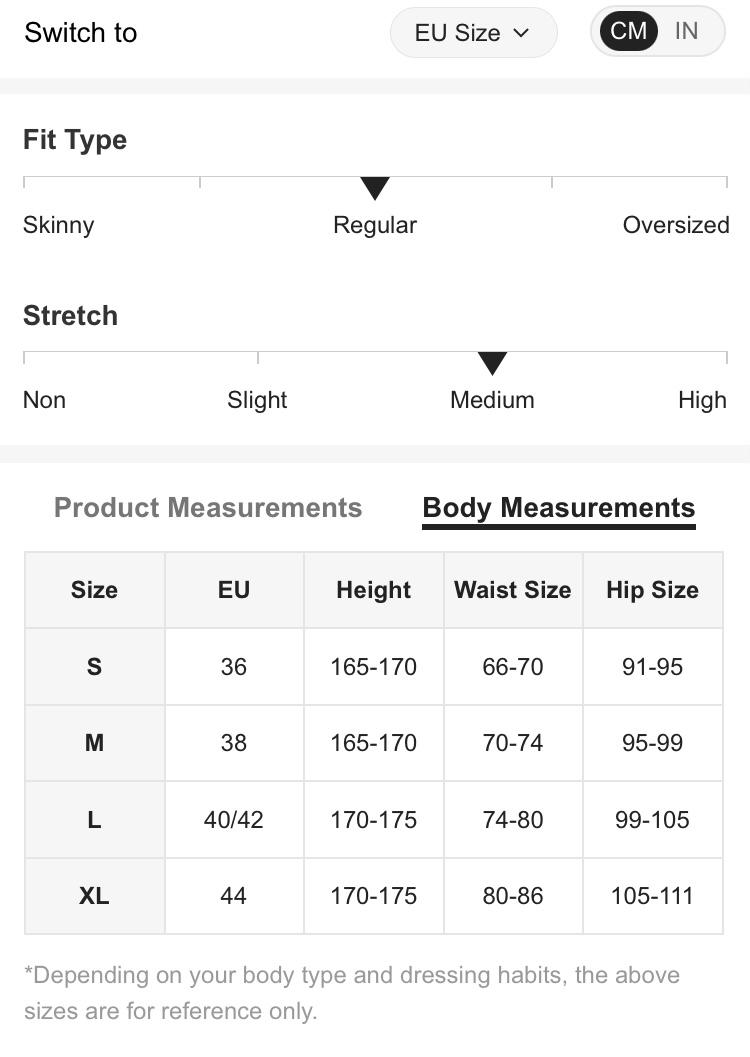Click the EU 40/42 cell
Image resolution: width=750 pixels, height=1057 pixels.
tap(234, 820)
